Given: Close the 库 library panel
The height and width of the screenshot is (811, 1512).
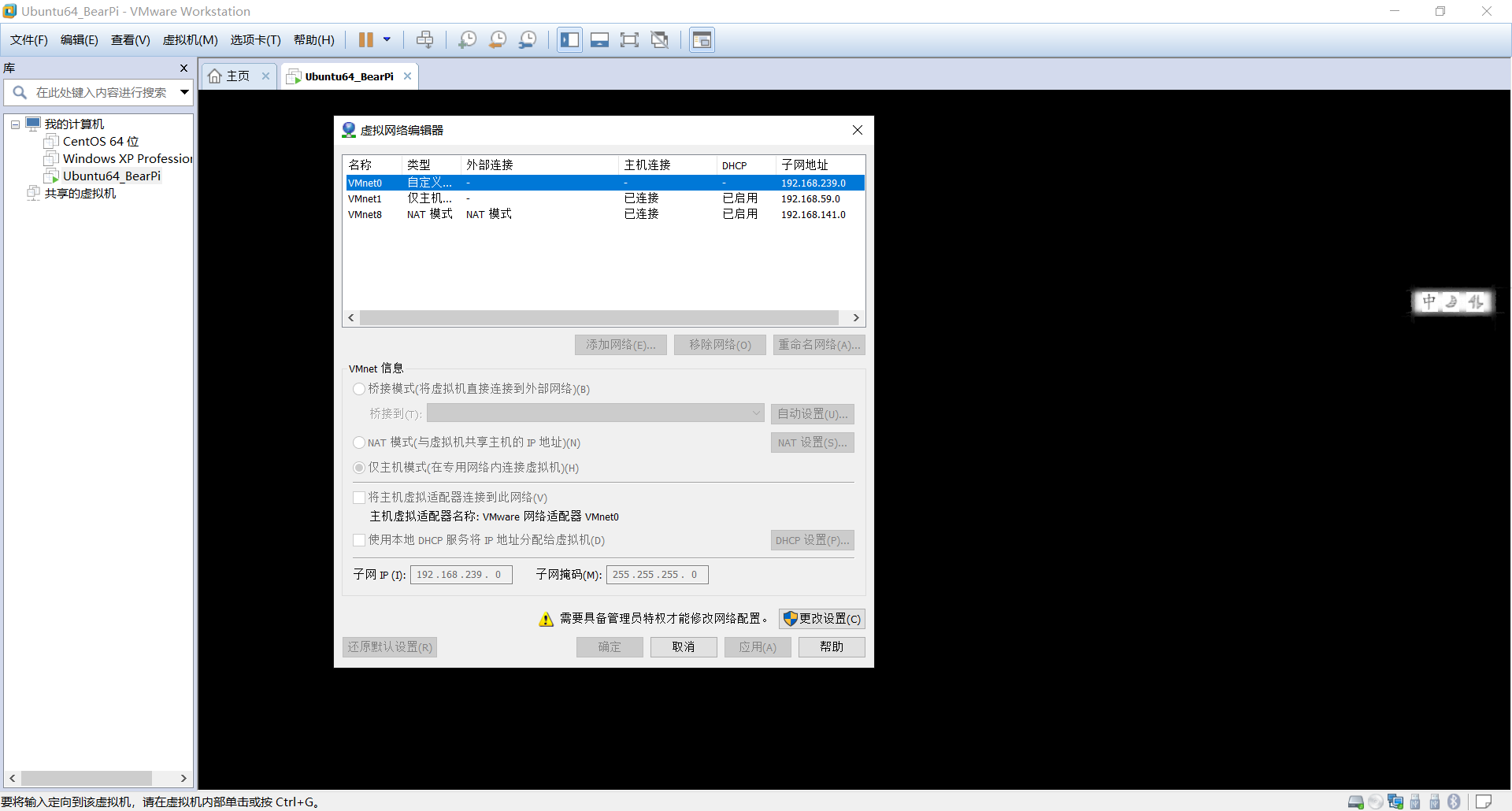Looking at the screenshot, I should click(183, 69).
